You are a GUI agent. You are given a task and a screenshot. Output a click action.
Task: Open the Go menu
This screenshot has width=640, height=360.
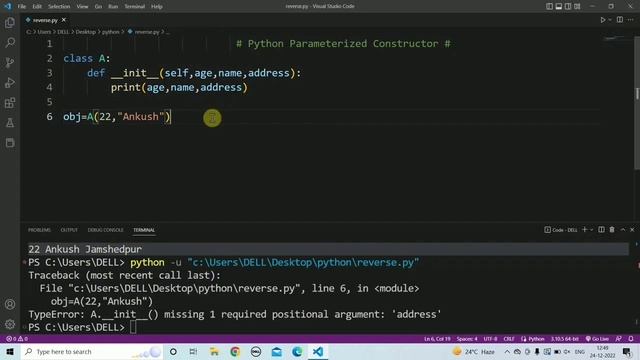click(98, 7)
